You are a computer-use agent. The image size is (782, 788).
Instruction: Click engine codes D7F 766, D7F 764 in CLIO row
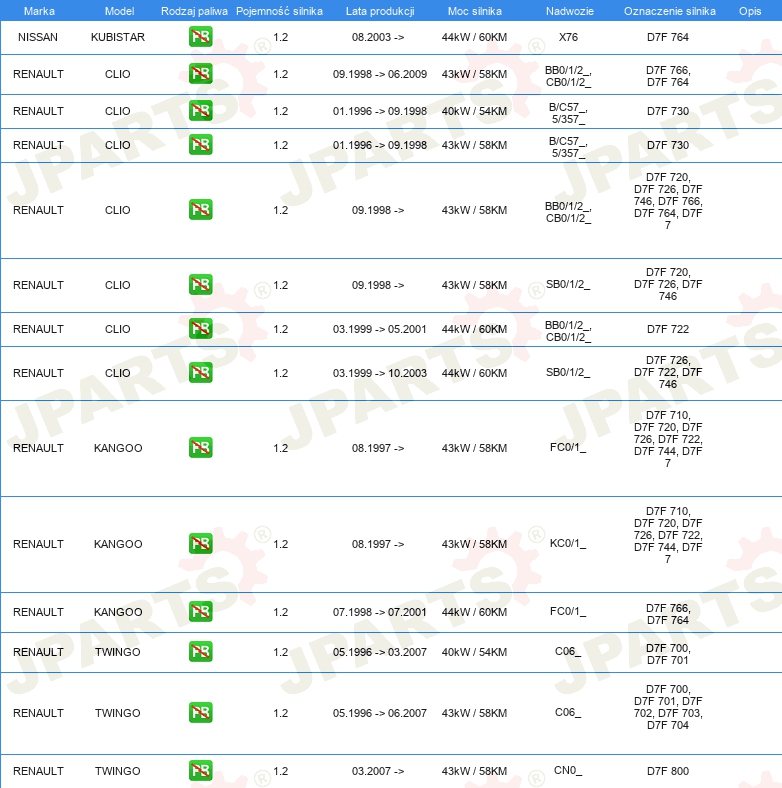(x=668, y=76)
